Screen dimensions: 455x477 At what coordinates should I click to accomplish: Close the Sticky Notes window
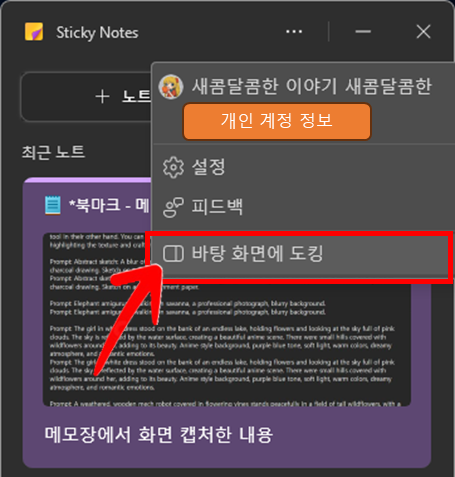click(x=423, y=32)
